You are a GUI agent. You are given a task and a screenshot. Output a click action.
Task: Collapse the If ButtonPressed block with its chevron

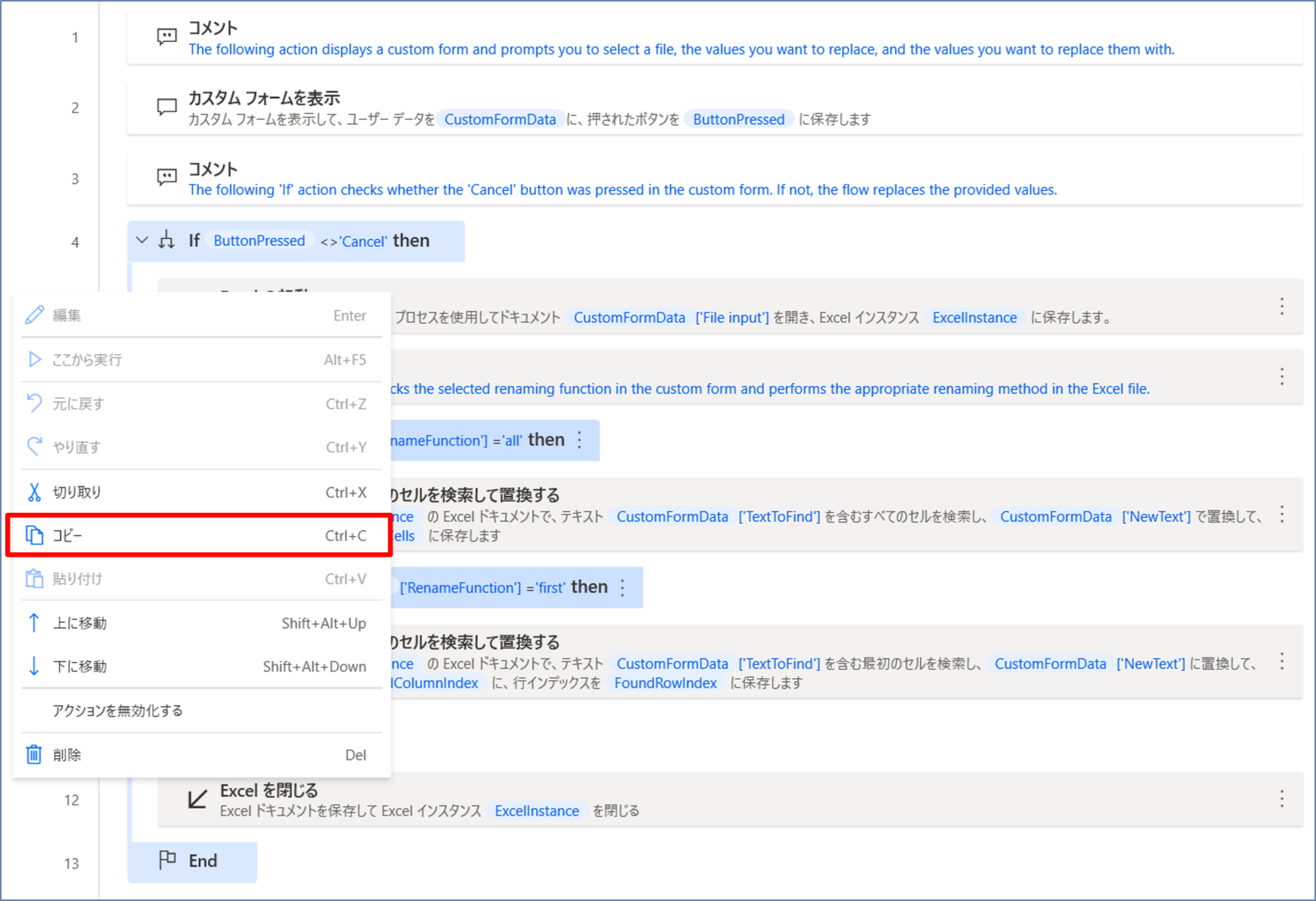[x=141, y=240]
